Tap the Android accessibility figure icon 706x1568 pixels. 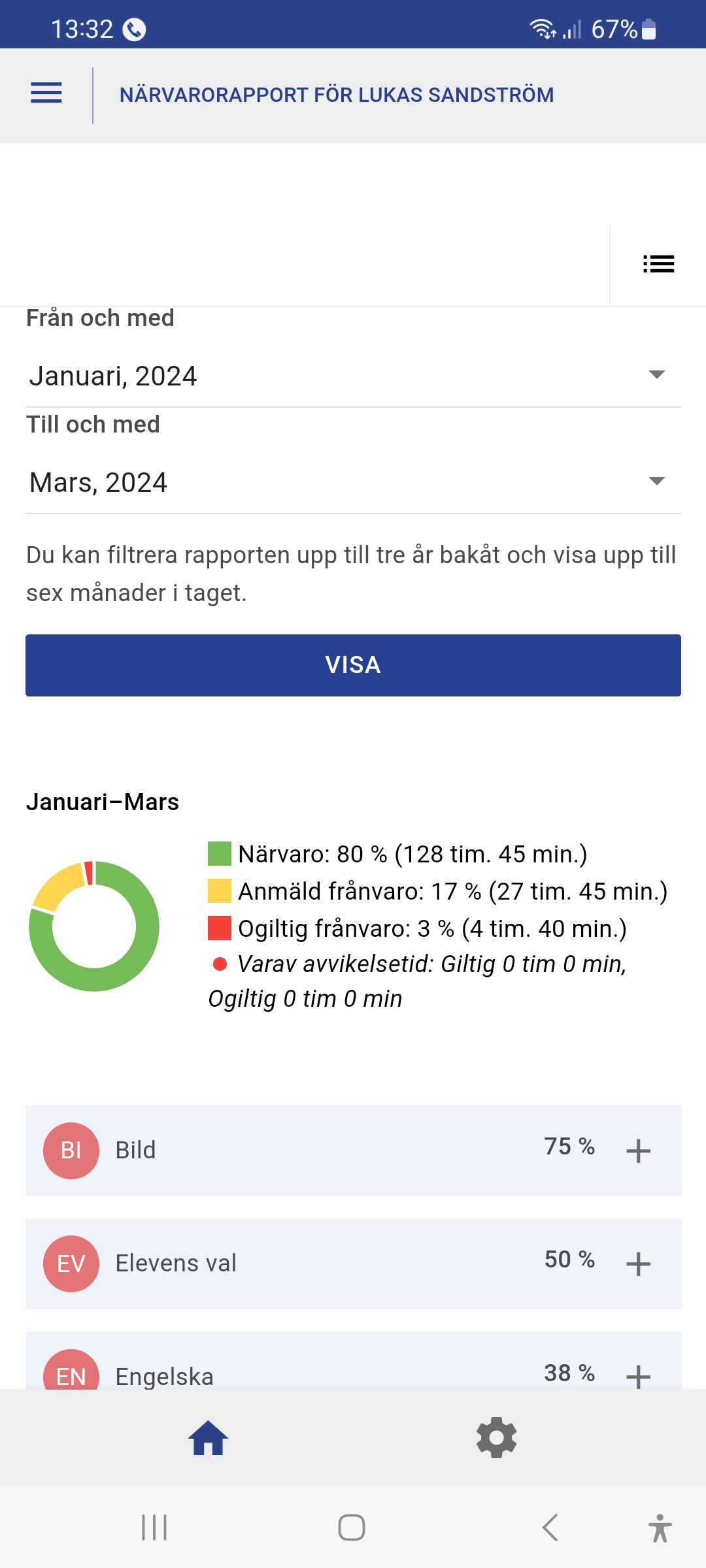point(660,1528)
